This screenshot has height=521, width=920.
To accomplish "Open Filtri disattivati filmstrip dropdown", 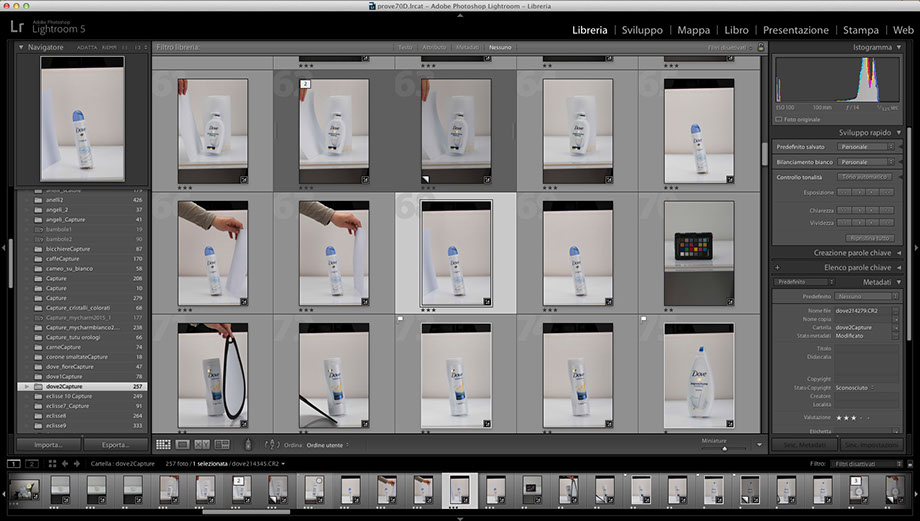I will [866, 464].
